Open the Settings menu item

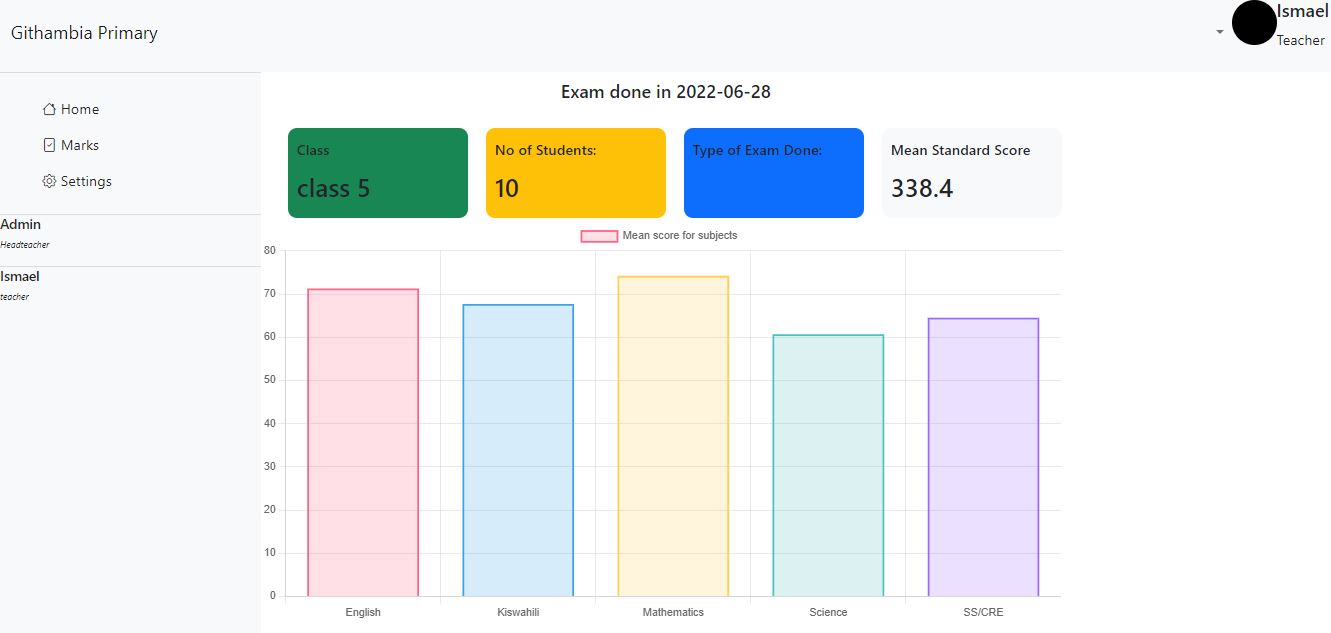tap(86, 181)
